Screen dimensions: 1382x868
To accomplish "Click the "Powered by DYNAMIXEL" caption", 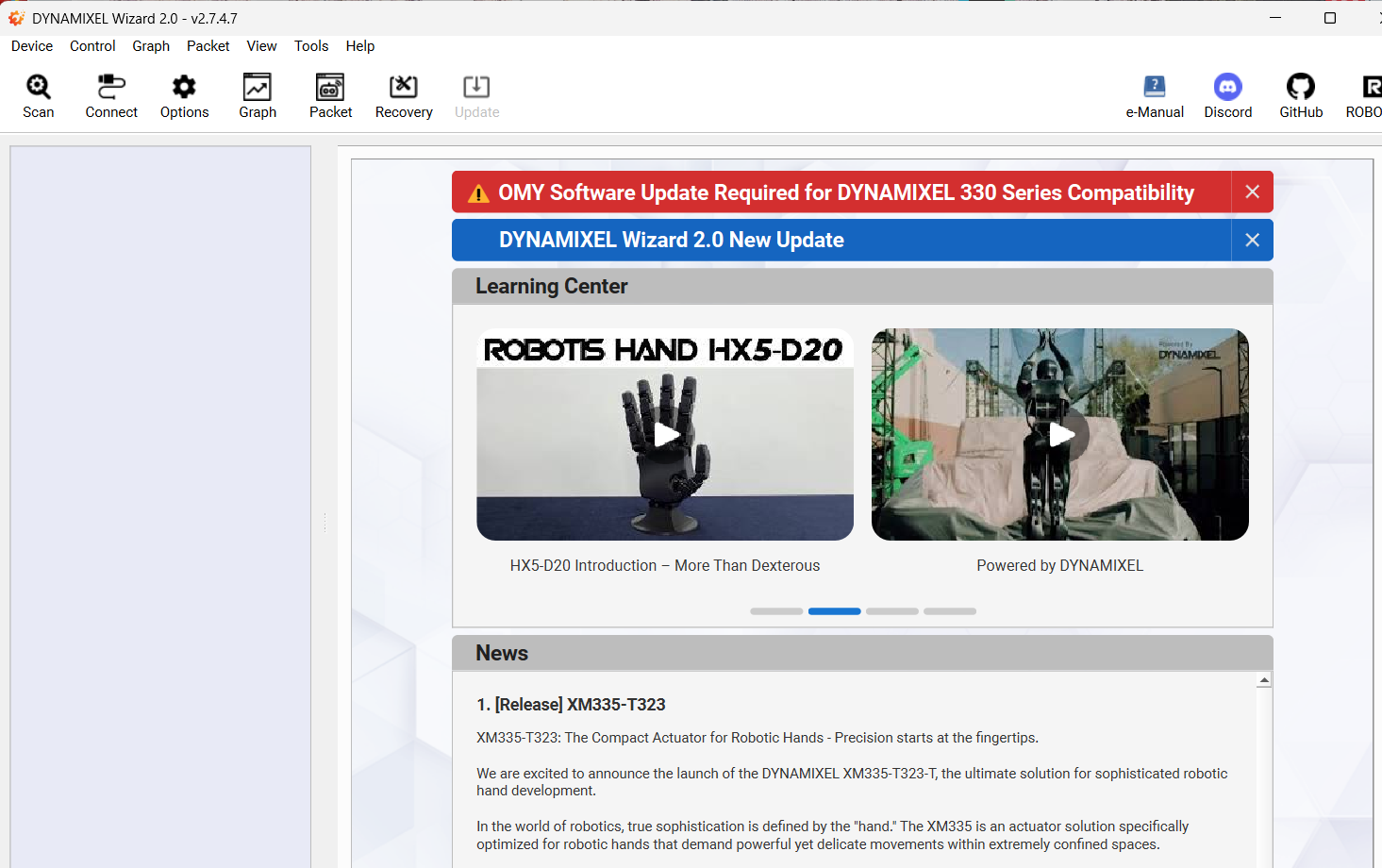I will pos(1060,566).
